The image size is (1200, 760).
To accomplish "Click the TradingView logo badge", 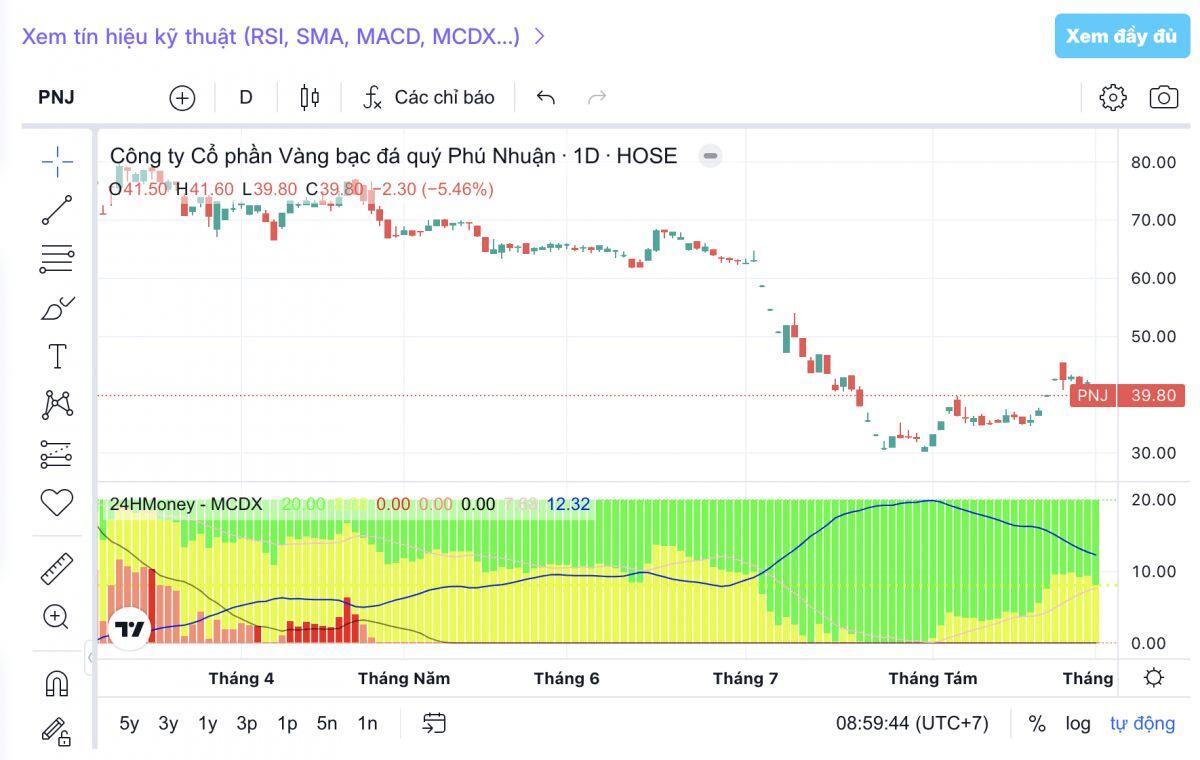I will [x=128, y=629].
